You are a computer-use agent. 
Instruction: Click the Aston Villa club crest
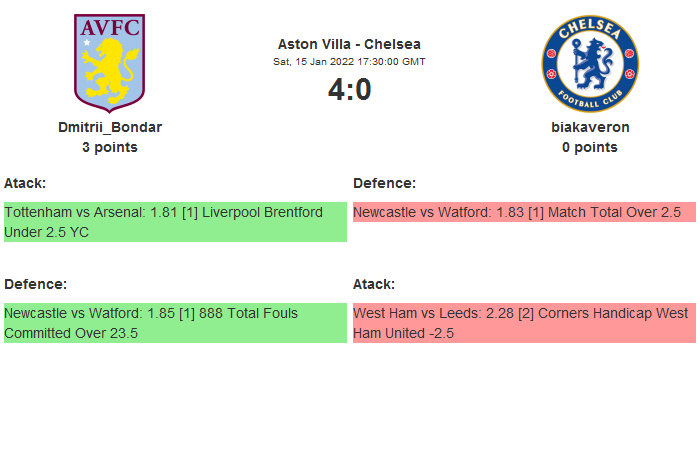pyautogui.click(x=110, y=62)
